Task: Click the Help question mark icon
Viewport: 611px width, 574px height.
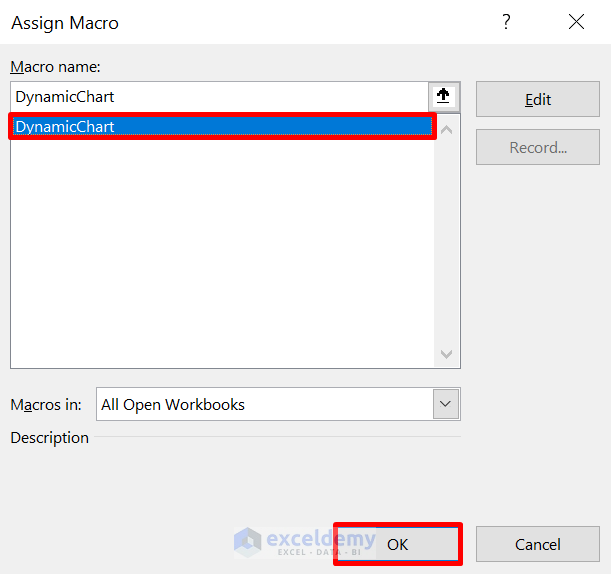Action: pyautogui.click(x=507, y=22)
